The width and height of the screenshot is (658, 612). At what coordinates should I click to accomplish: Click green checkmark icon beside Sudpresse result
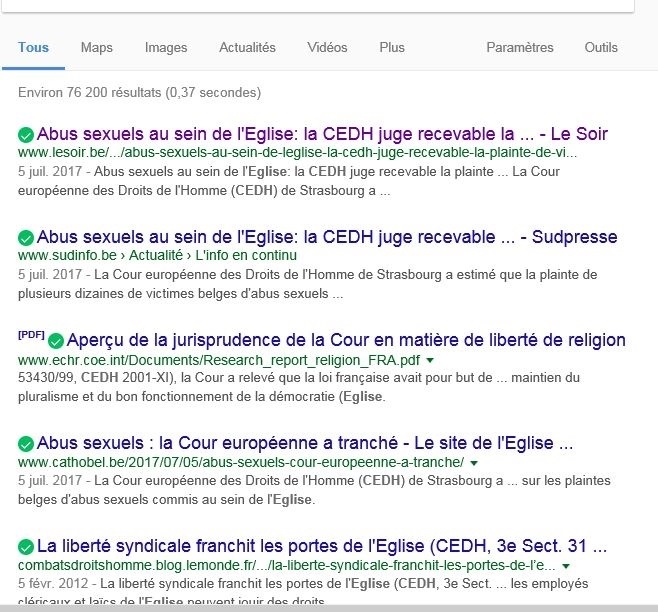point(26,238)
